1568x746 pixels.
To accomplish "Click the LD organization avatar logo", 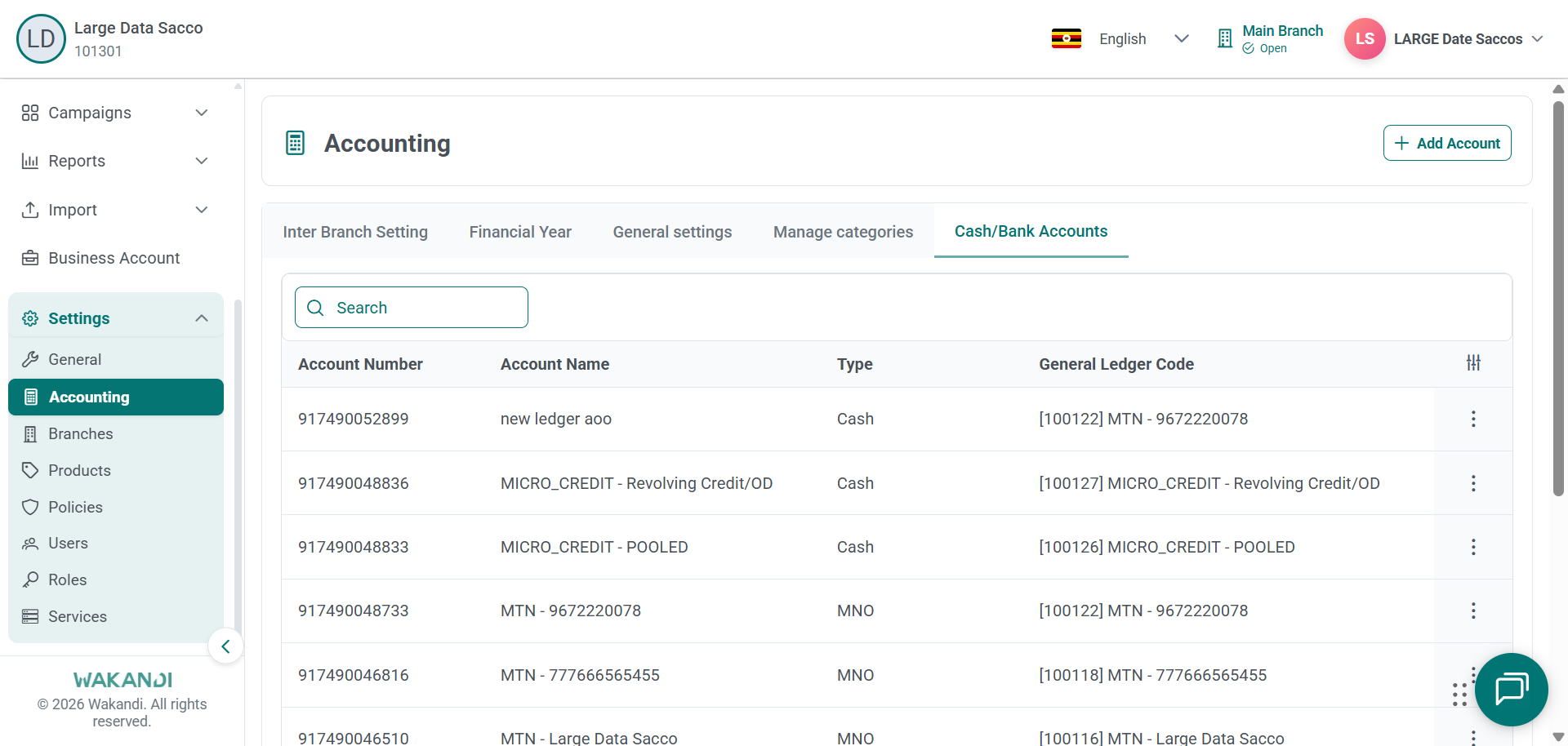I will [x=41, y=38].
